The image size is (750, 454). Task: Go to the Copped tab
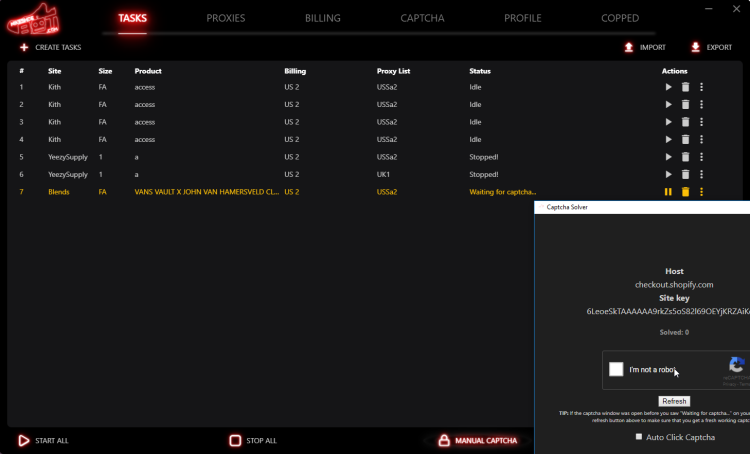pyautogui.click(x=620, y=18)
